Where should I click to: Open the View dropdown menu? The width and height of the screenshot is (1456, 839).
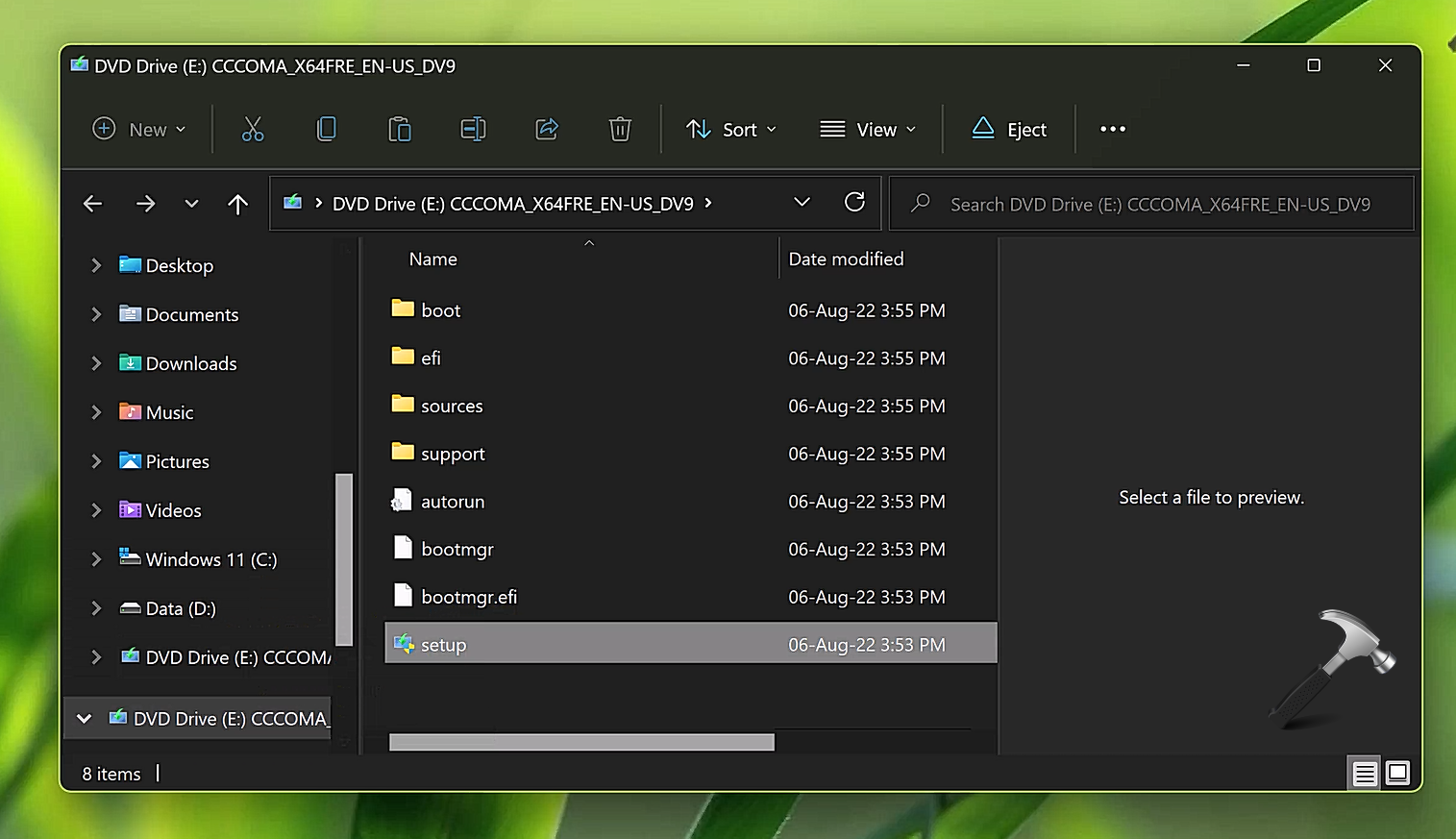868,130
